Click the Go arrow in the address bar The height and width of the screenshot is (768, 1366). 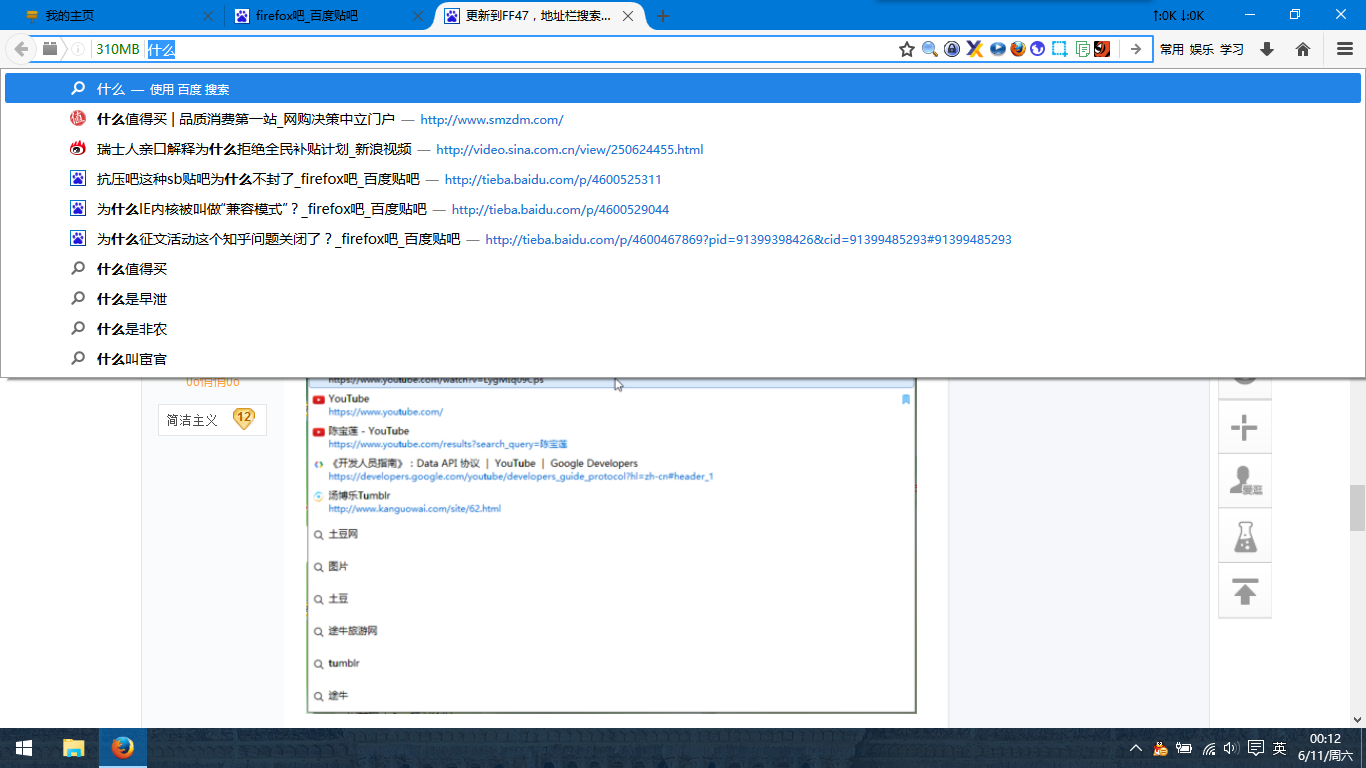pyautogui.click(x=1135, y=49)
